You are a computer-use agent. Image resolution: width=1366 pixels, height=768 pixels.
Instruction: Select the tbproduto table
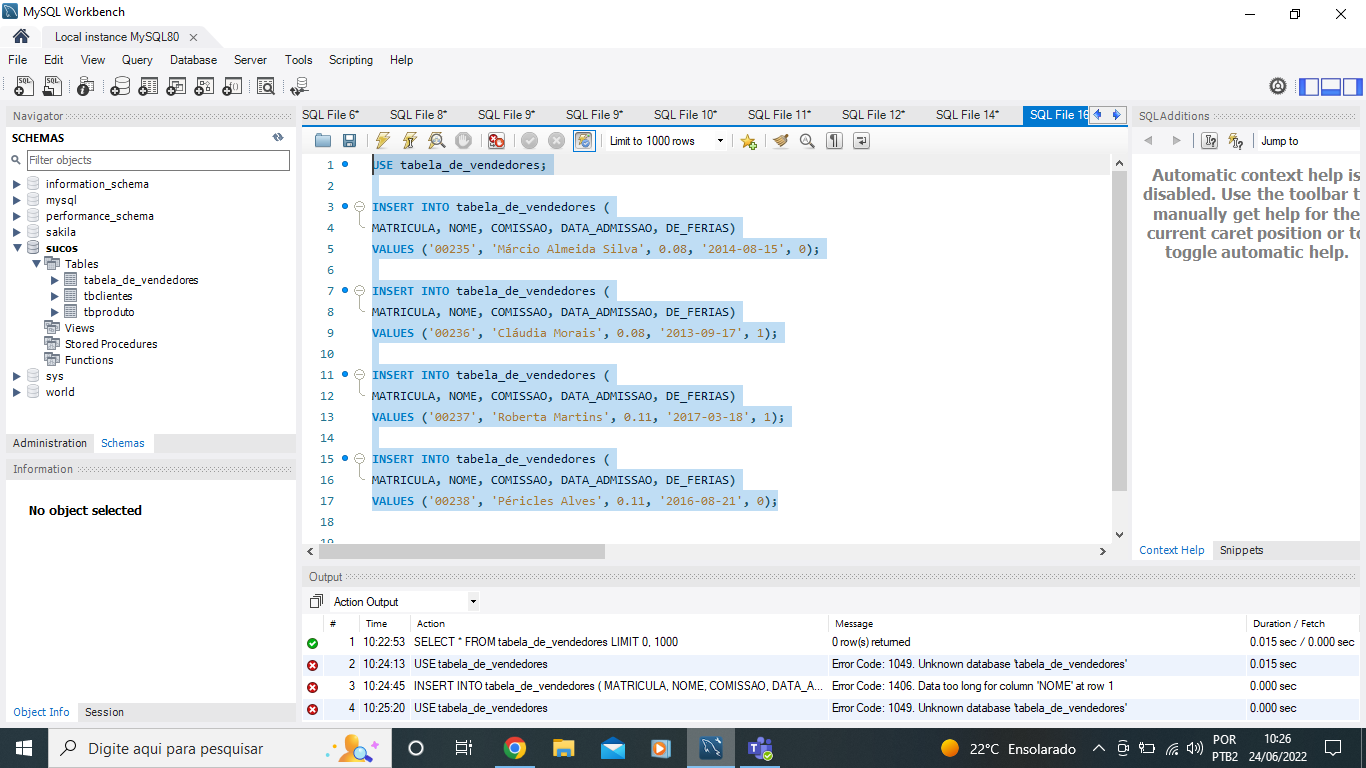(x=109, y=312)
